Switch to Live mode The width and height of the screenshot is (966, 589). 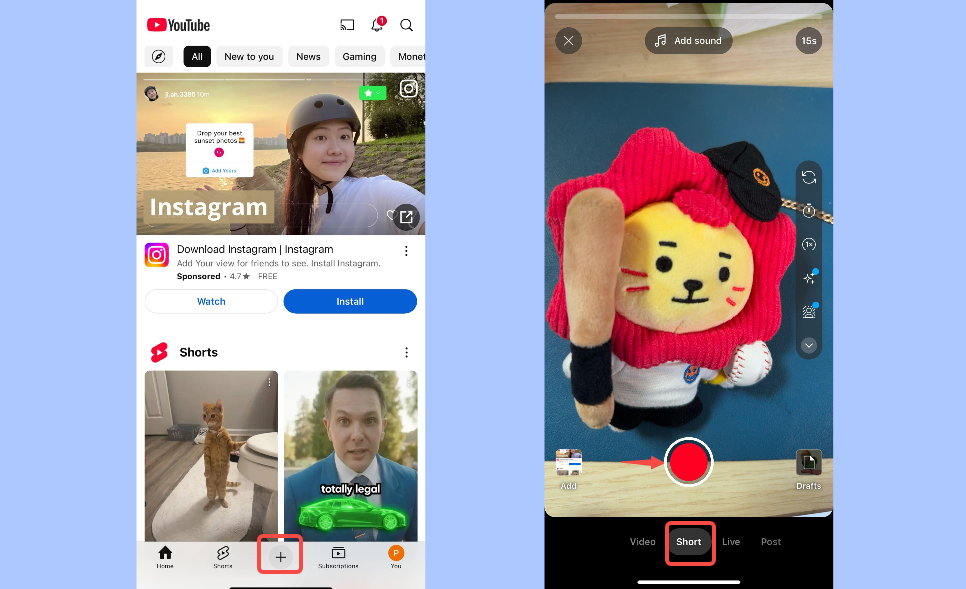click(731, 542)
